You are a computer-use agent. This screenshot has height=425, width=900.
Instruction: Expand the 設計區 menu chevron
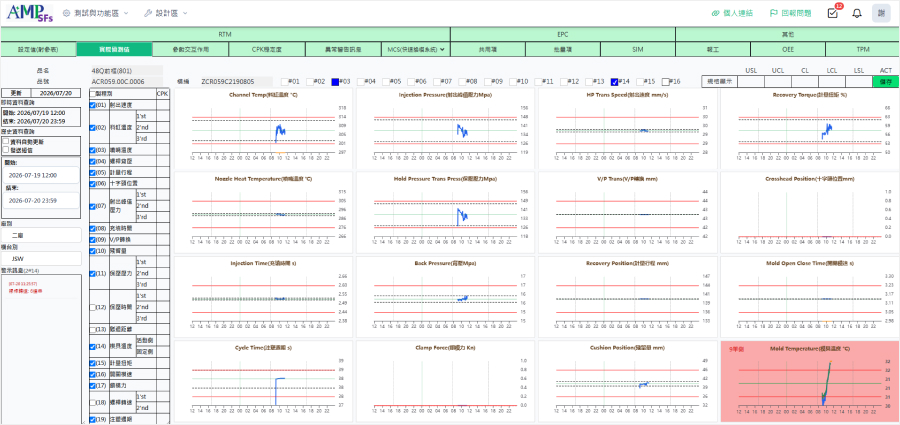[185, 13]
